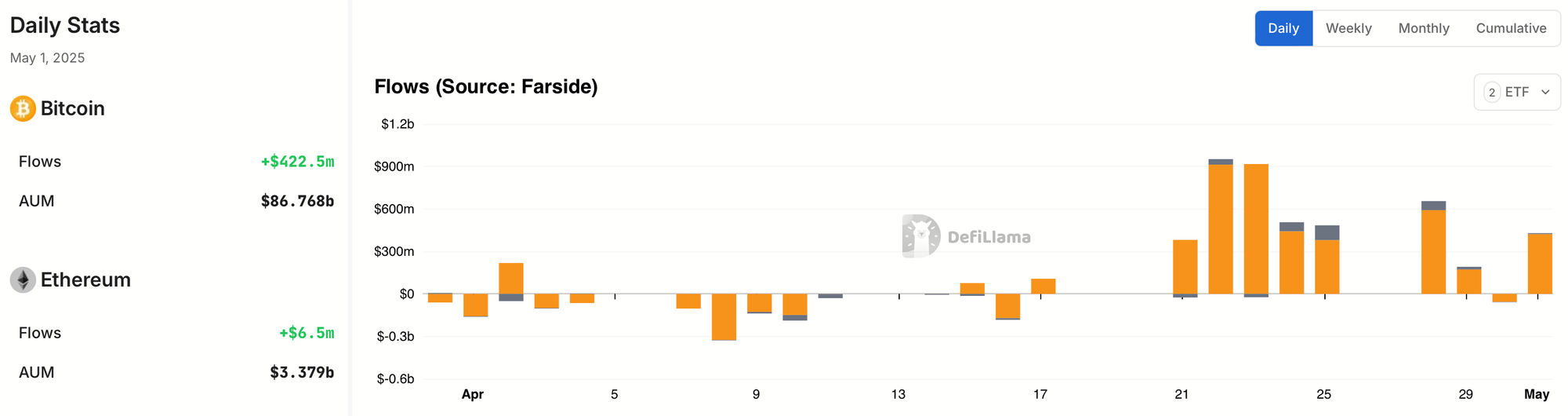
Task: Click the Ethereum diamond logo icon
Action: [x=23, y=279]
